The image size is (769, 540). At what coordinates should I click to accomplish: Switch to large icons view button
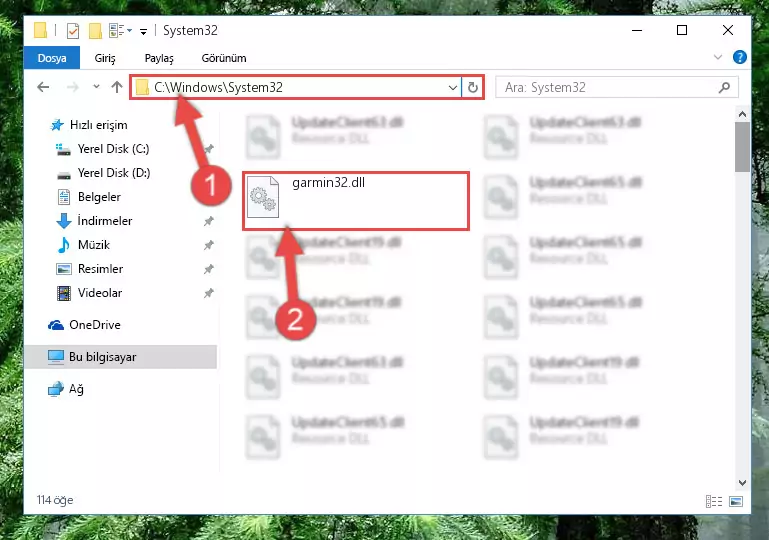coord(736,501)
